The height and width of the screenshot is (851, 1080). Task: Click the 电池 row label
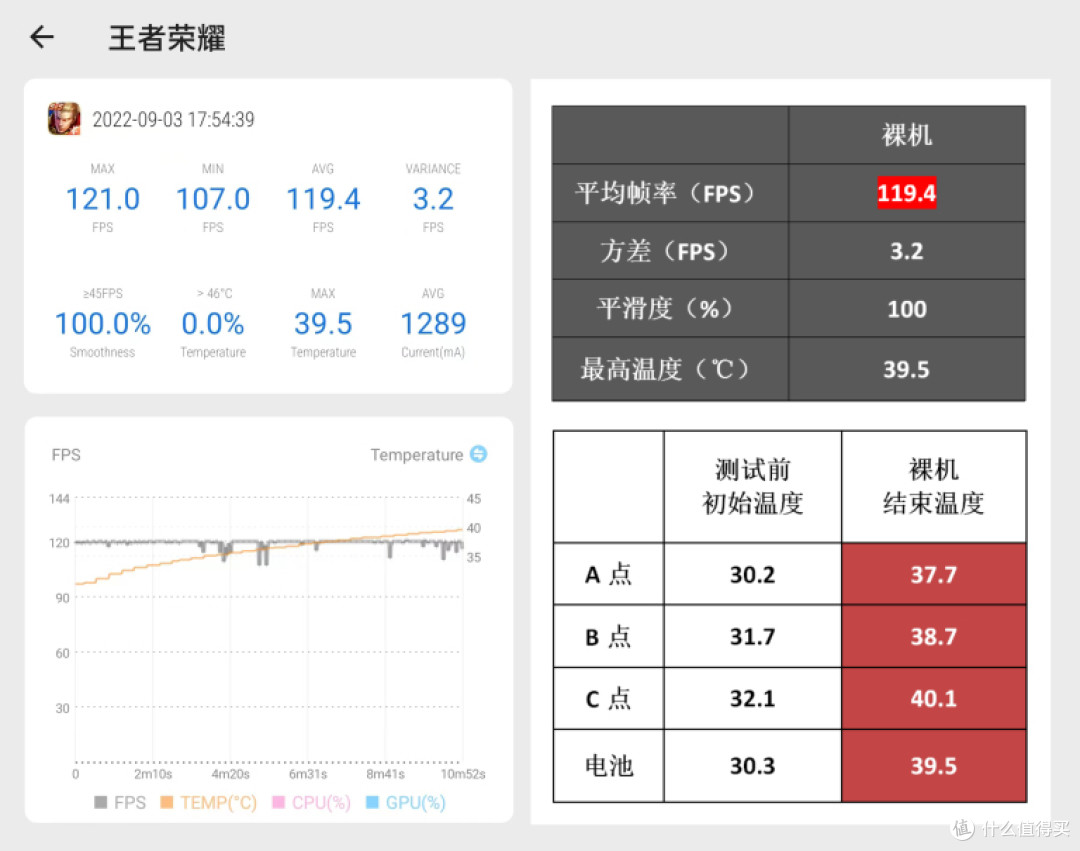tap(608, 766)
